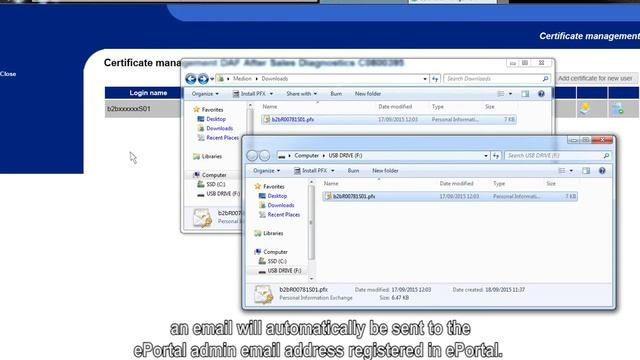
Task: Open Install PFX dropdown arrow, Downloads window
Action: 271,94
